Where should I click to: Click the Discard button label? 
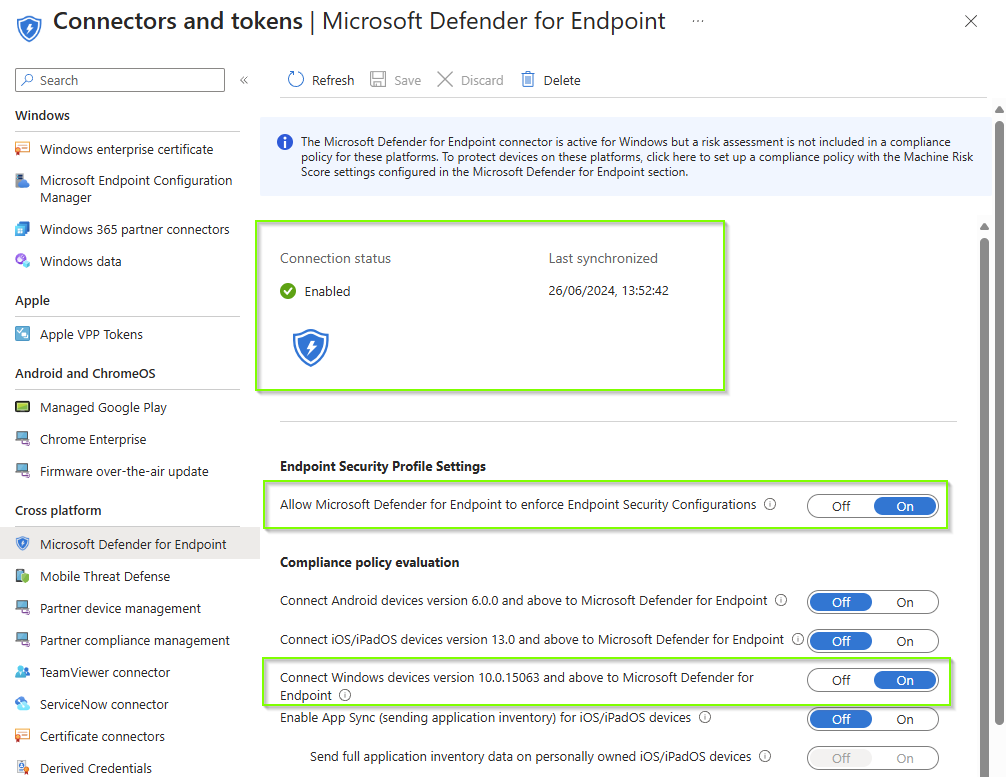click(482, 80)
